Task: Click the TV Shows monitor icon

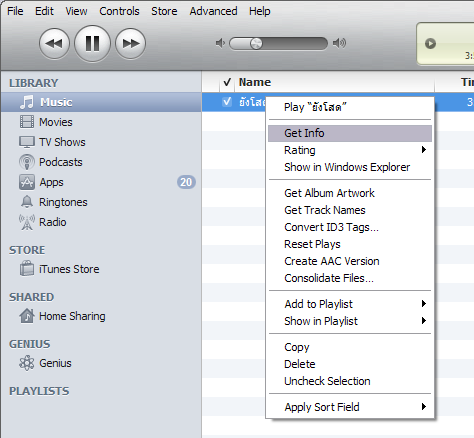Action: (27, 142)
